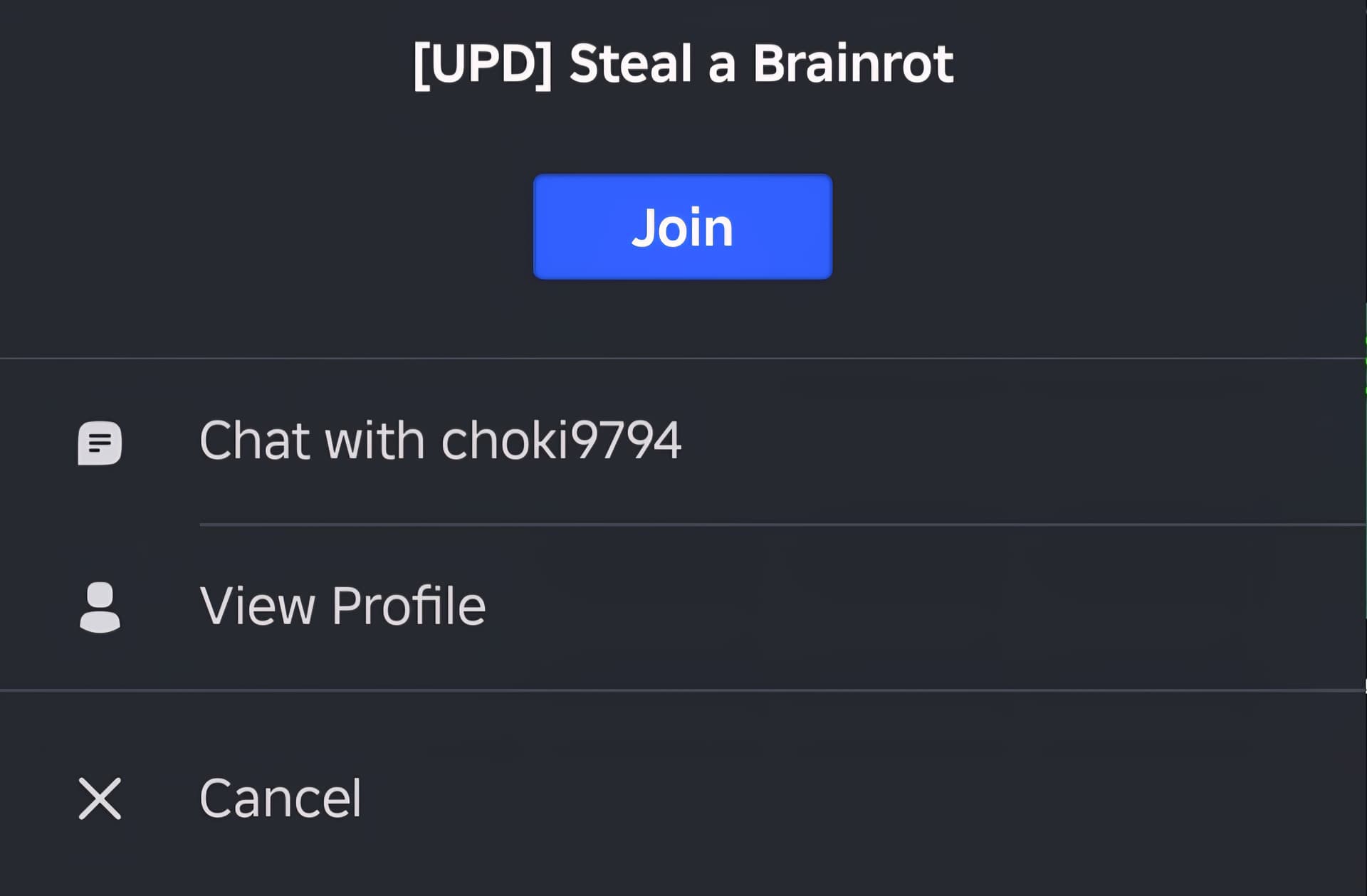
Task: Click the person silhouette profile icon
Action: click(x=100, y=607)
